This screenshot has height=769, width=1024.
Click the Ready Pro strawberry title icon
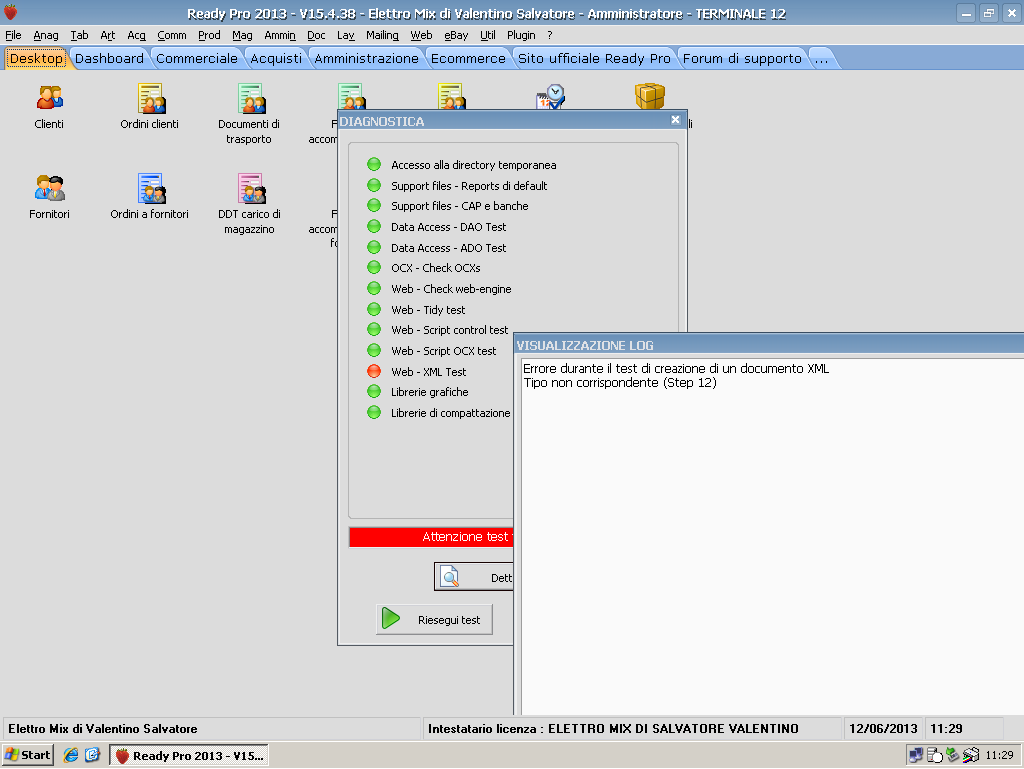pos(10,12)
